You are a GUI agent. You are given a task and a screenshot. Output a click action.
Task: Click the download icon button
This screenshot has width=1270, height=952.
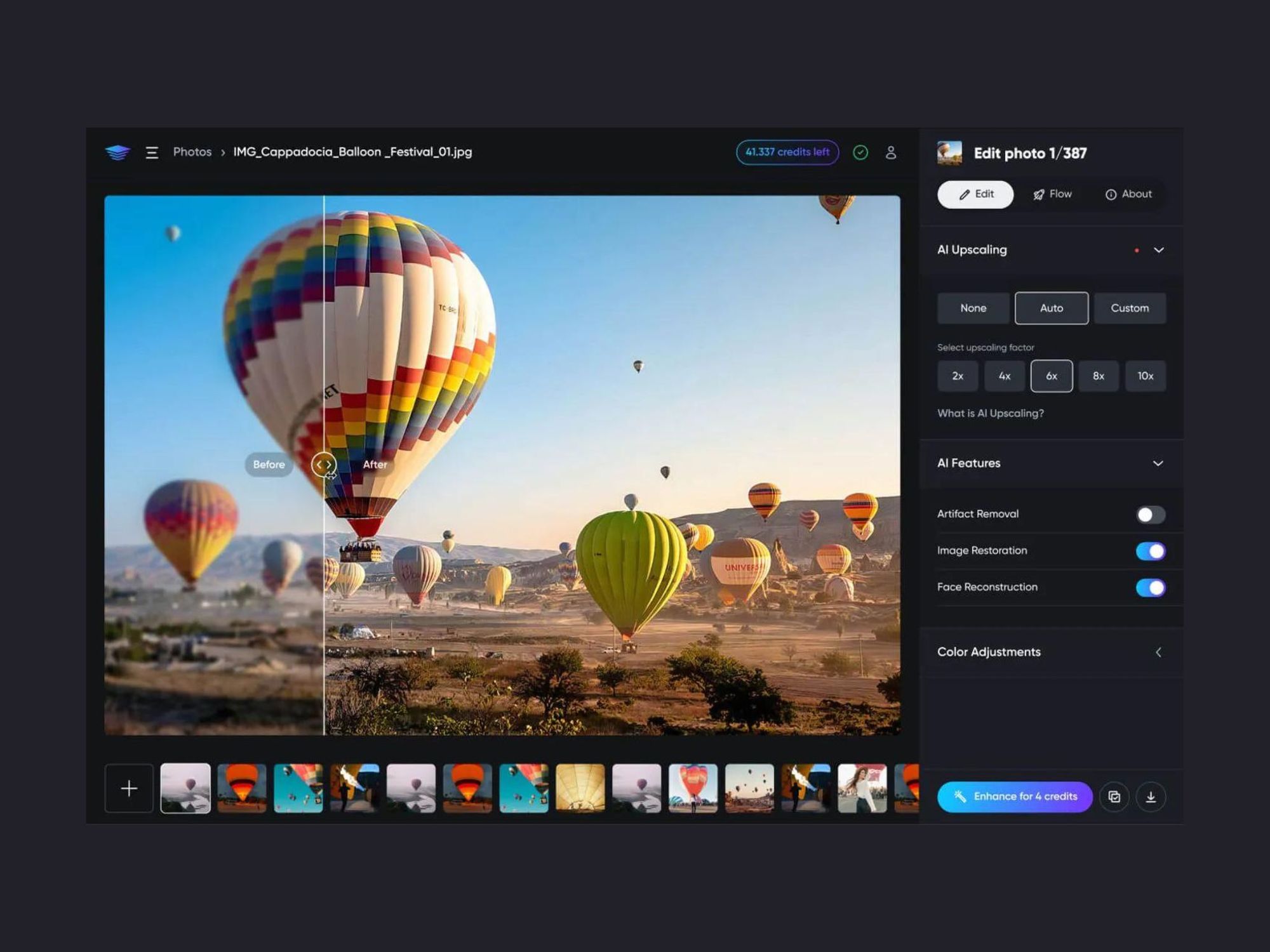(1151, 797)
